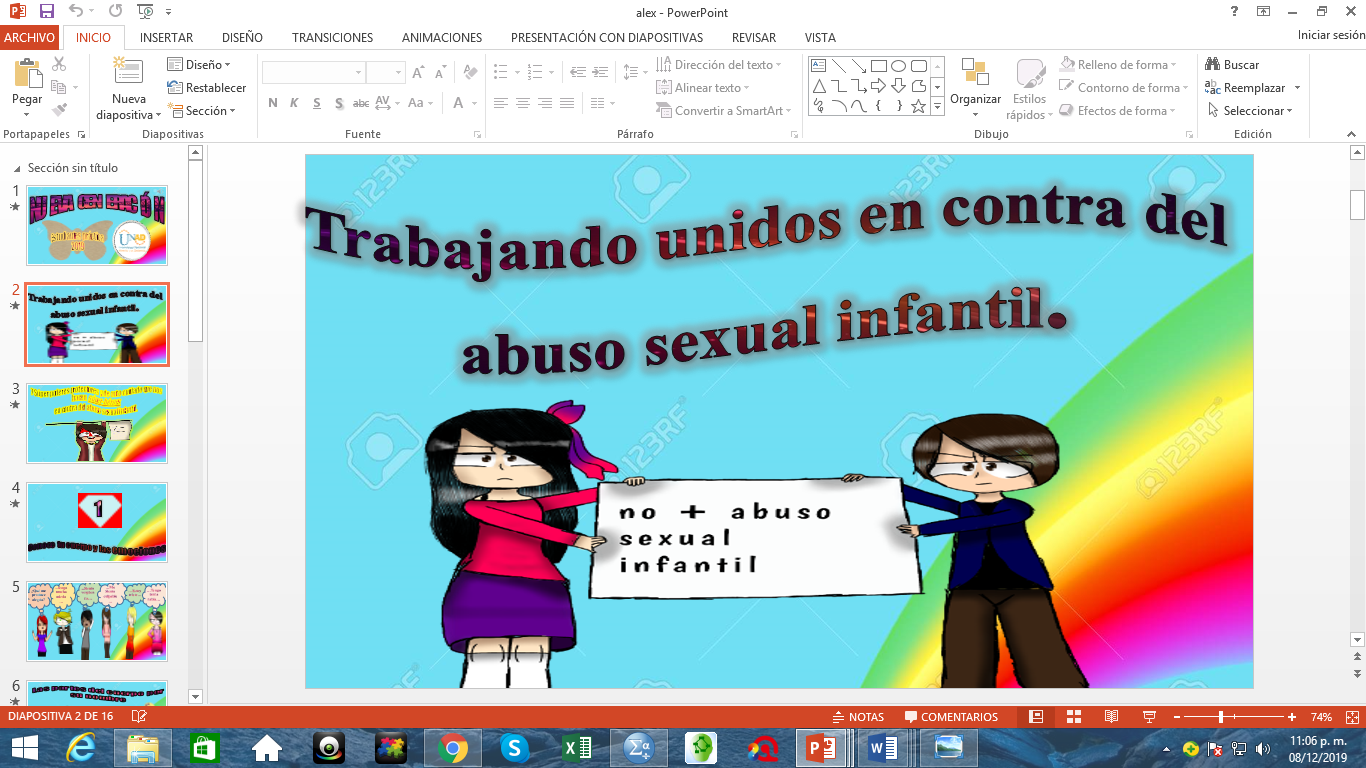1366x768 pixels.
Task: Toggle text shadow S button
Action: 339,103
